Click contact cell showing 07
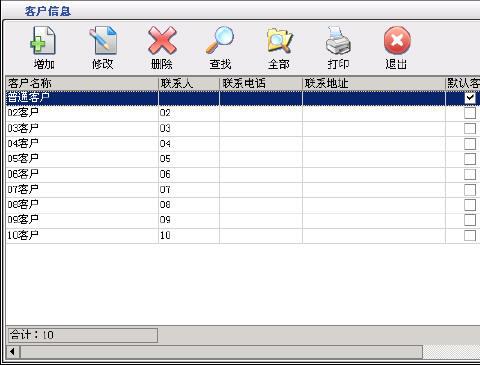Image resolution: width=480 pixels, height=365 pixels. pos(189,190)
